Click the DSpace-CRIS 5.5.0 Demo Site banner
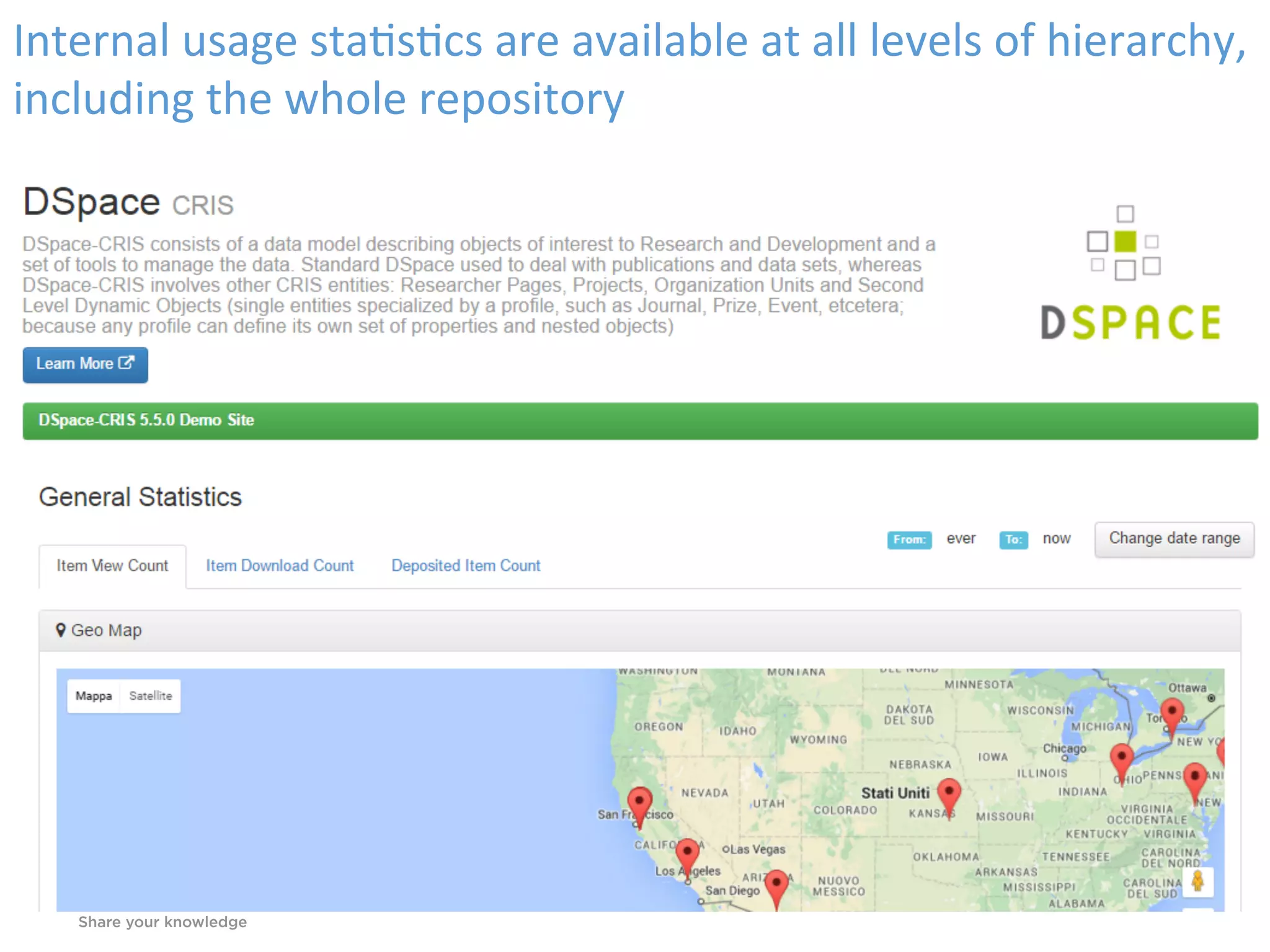 [641, 421]
